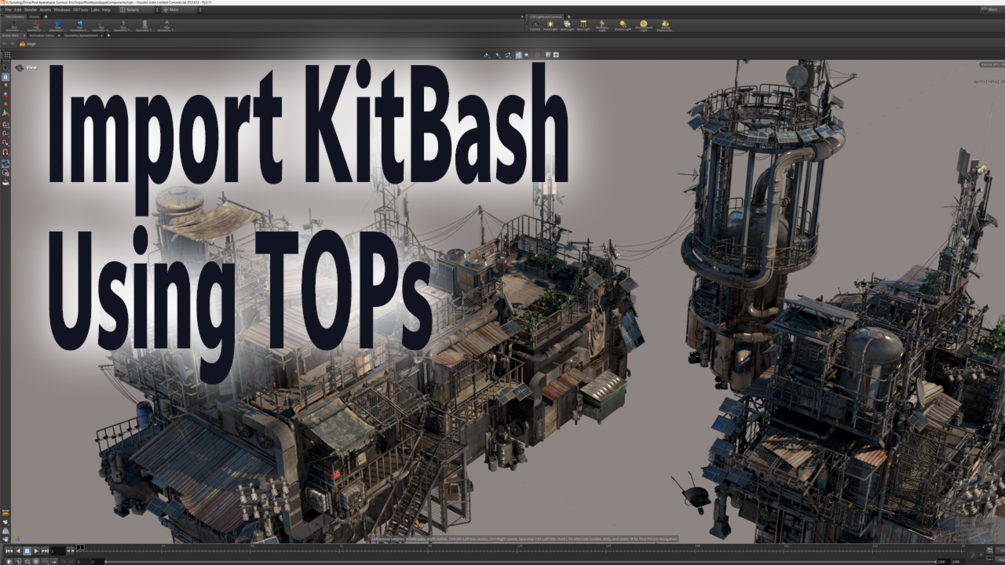Switch to the Geometry Spreadsheet pane tab

(81, 35)
